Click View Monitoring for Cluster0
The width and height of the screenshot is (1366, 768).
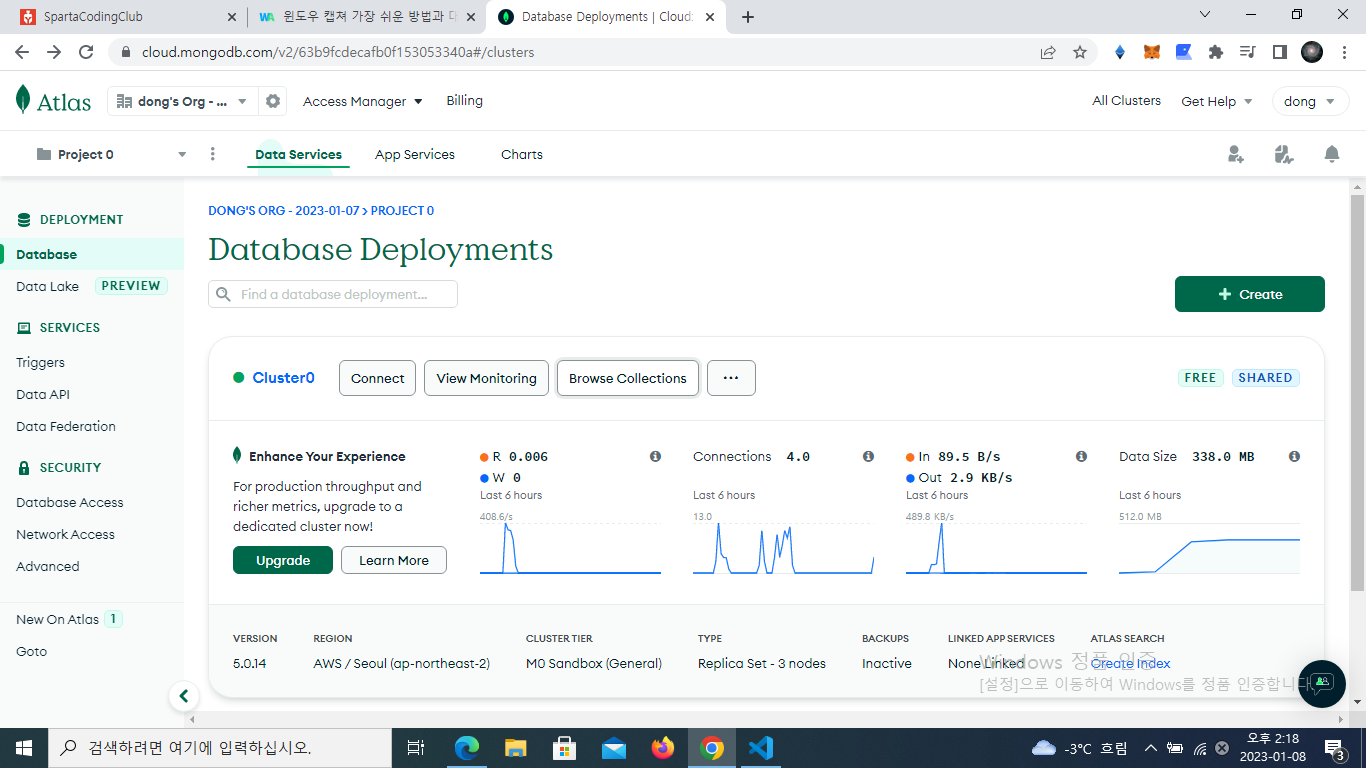point(487,378)
